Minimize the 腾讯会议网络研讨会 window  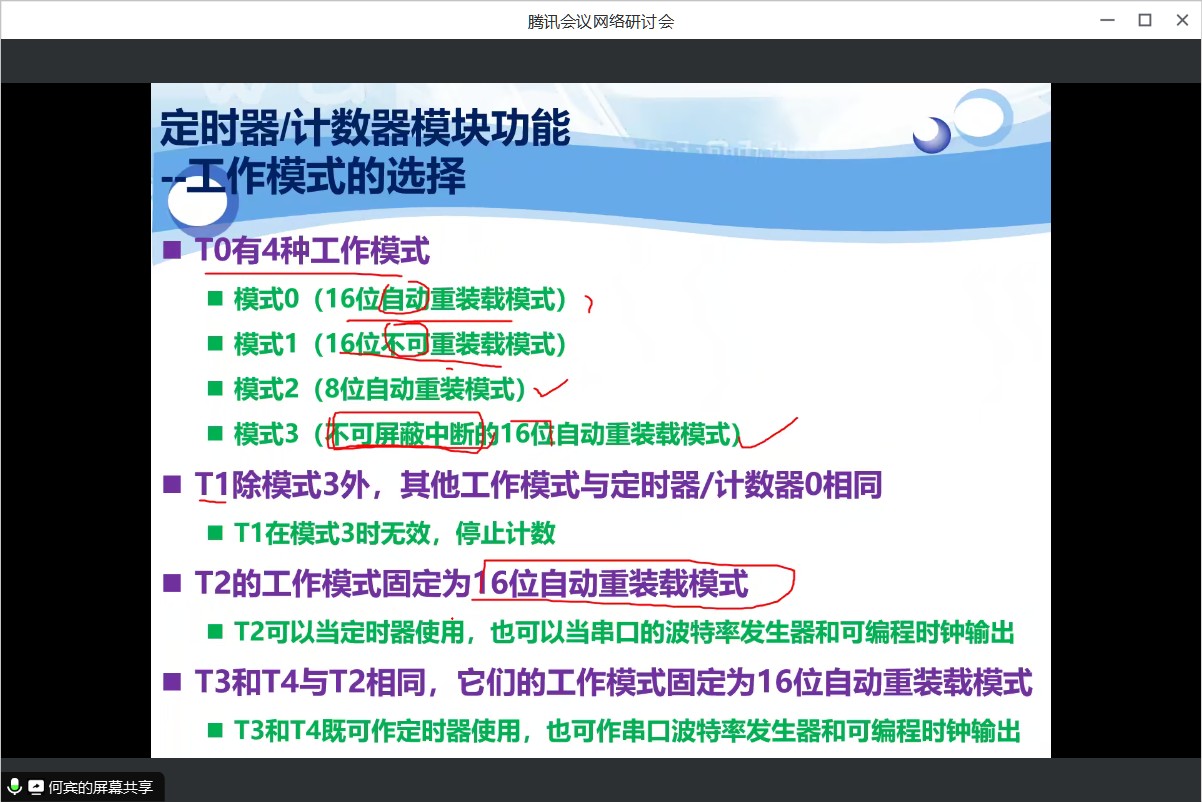click(1107, 20)
